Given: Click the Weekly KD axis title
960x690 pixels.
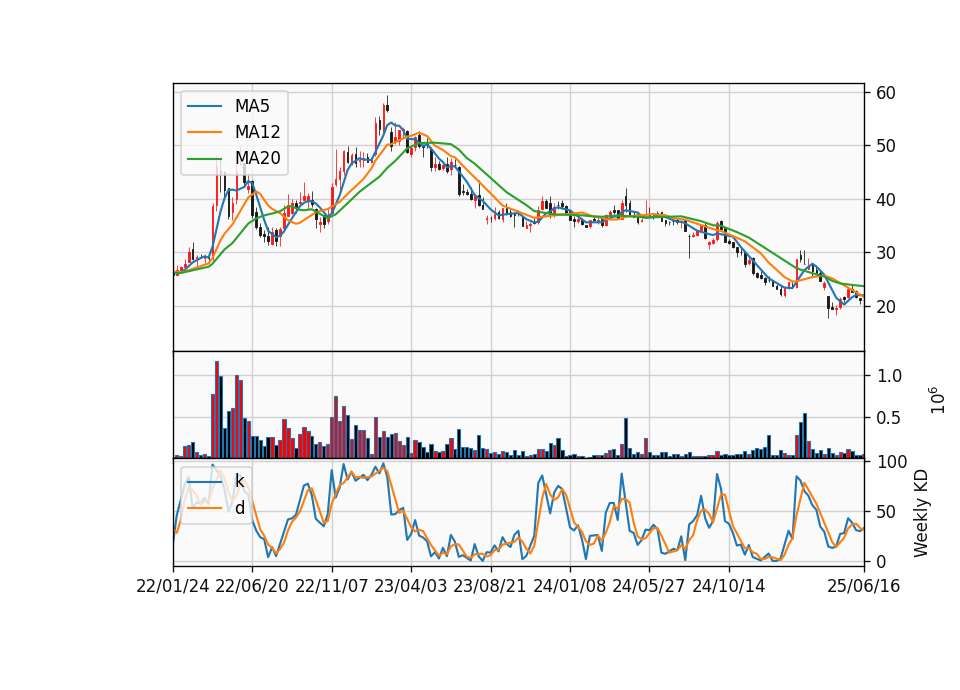Looking at the screenshot, I should pos(921,513).
